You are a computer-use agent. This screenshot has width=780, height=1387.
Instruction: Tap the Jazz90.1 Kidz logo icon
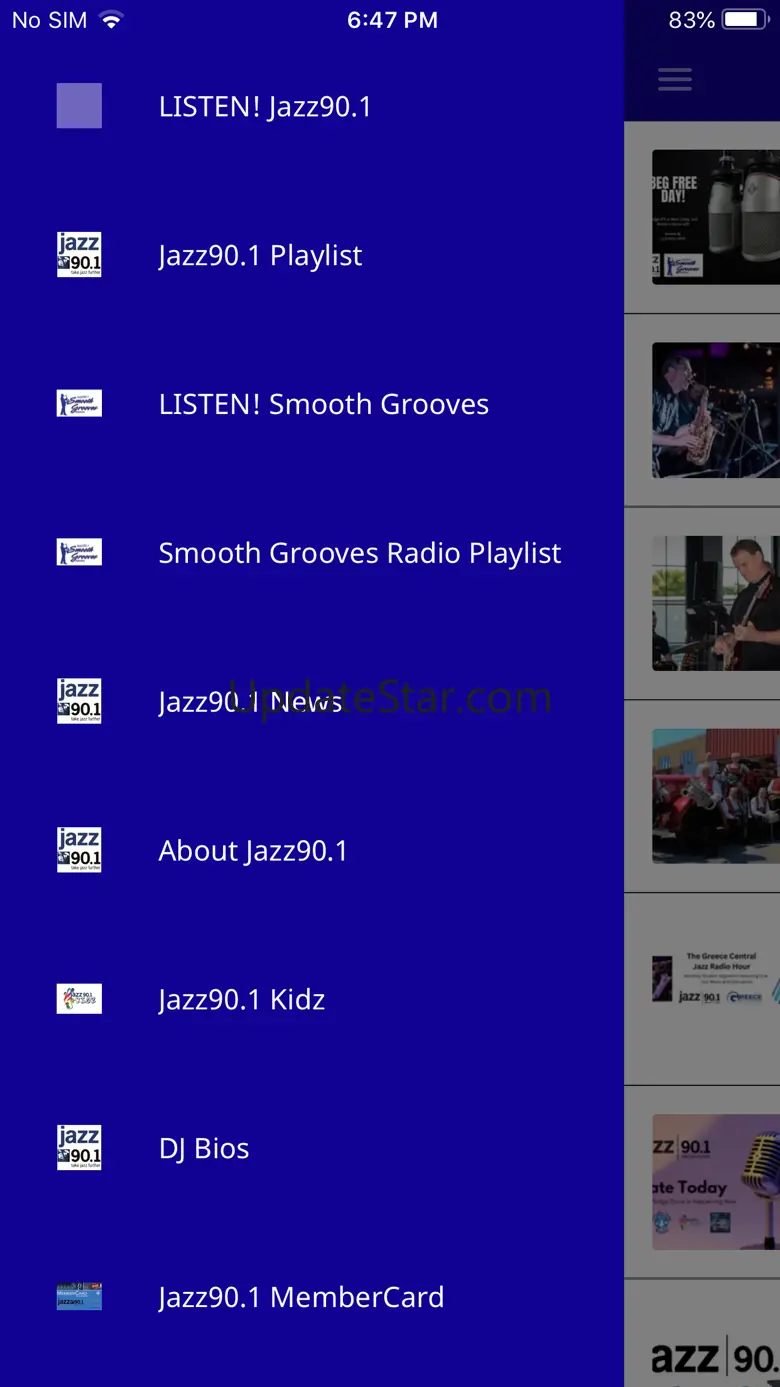79,999
